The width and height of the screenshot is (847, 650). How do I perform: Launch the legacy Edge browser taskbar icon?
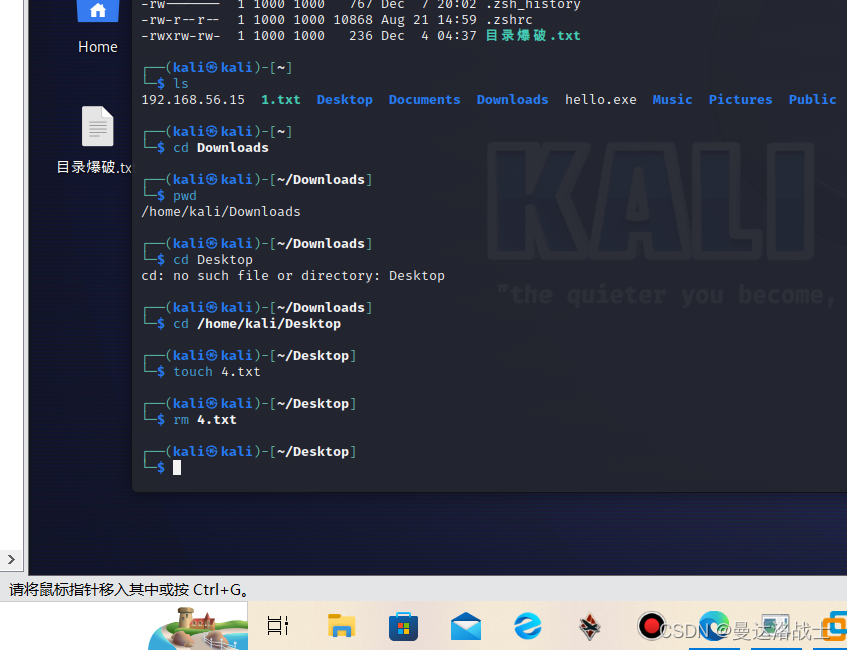coord(527,626)
